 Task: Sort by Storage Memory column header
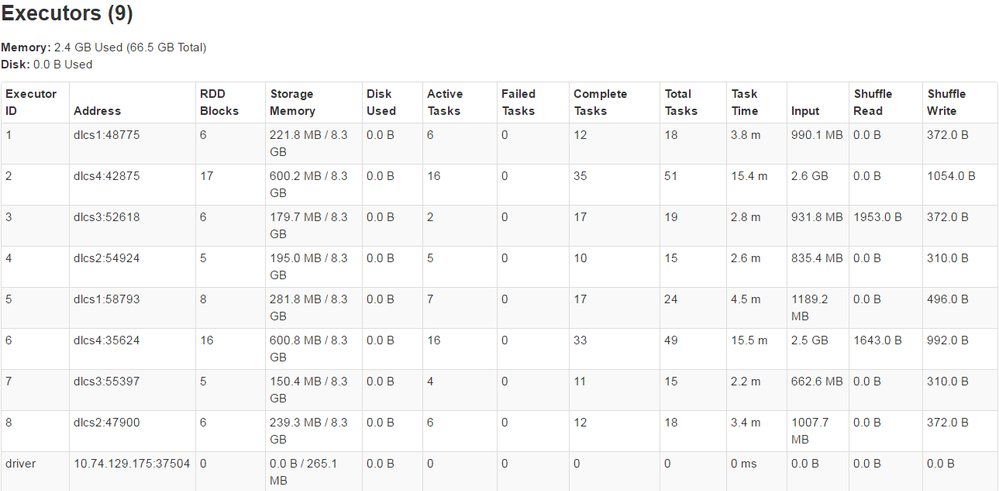pyautogui.click(x=293, y=102)
